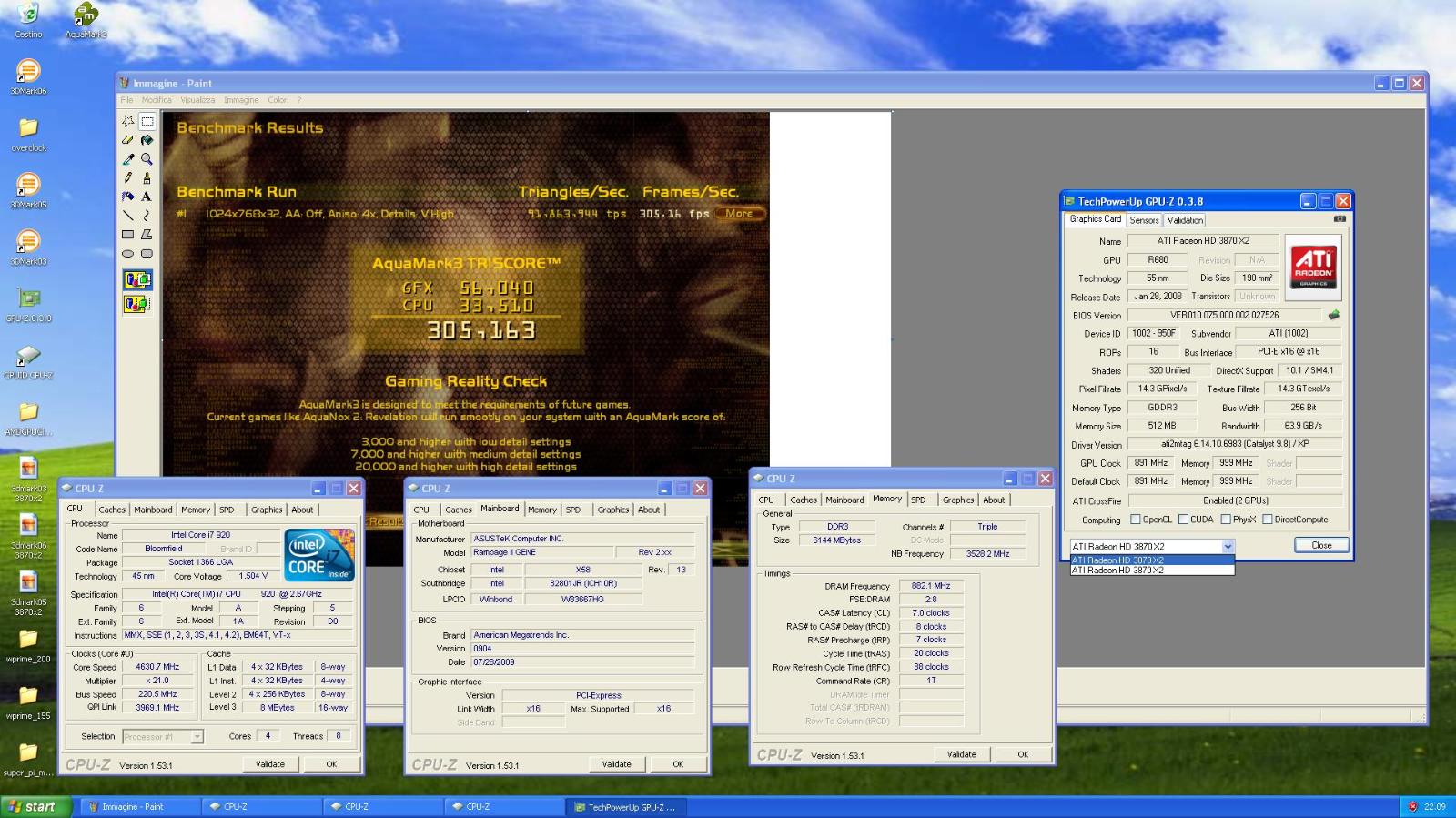Select the 3DMark06 desktop shortcut
Viewport: 1456px width, 818px height.
28,77
